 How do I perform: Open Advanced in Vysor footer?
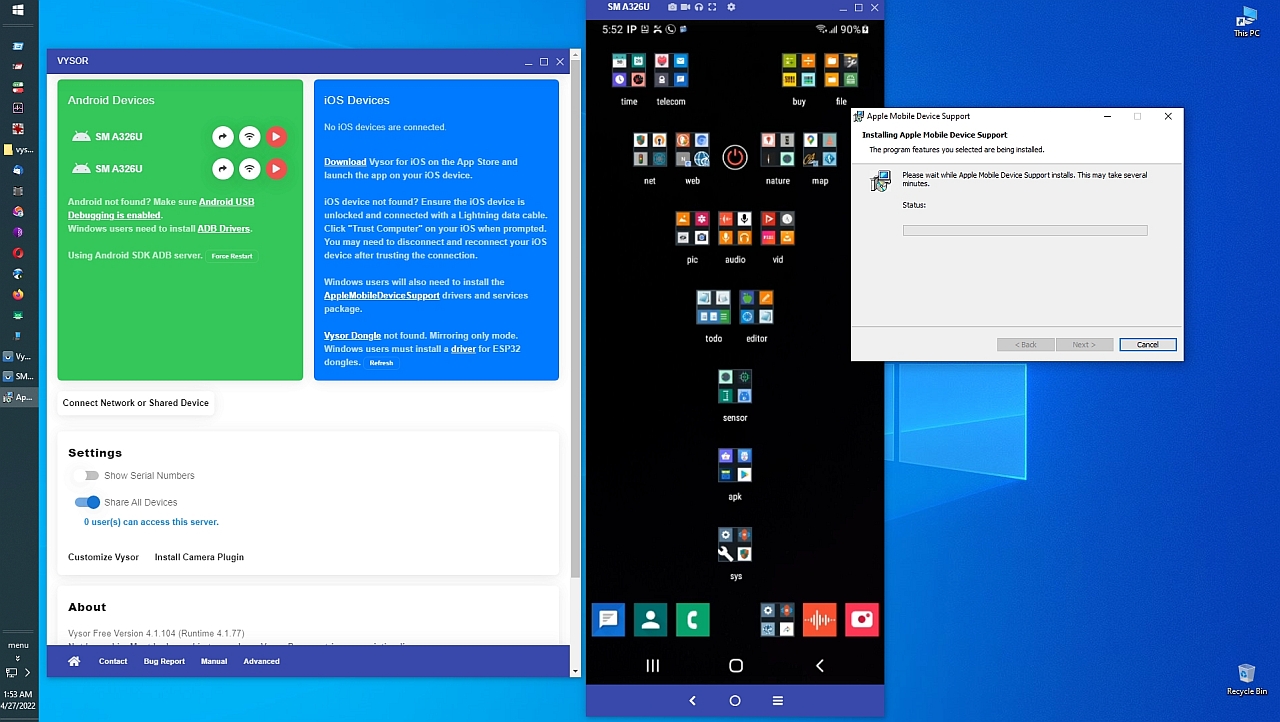click(261, 661)
